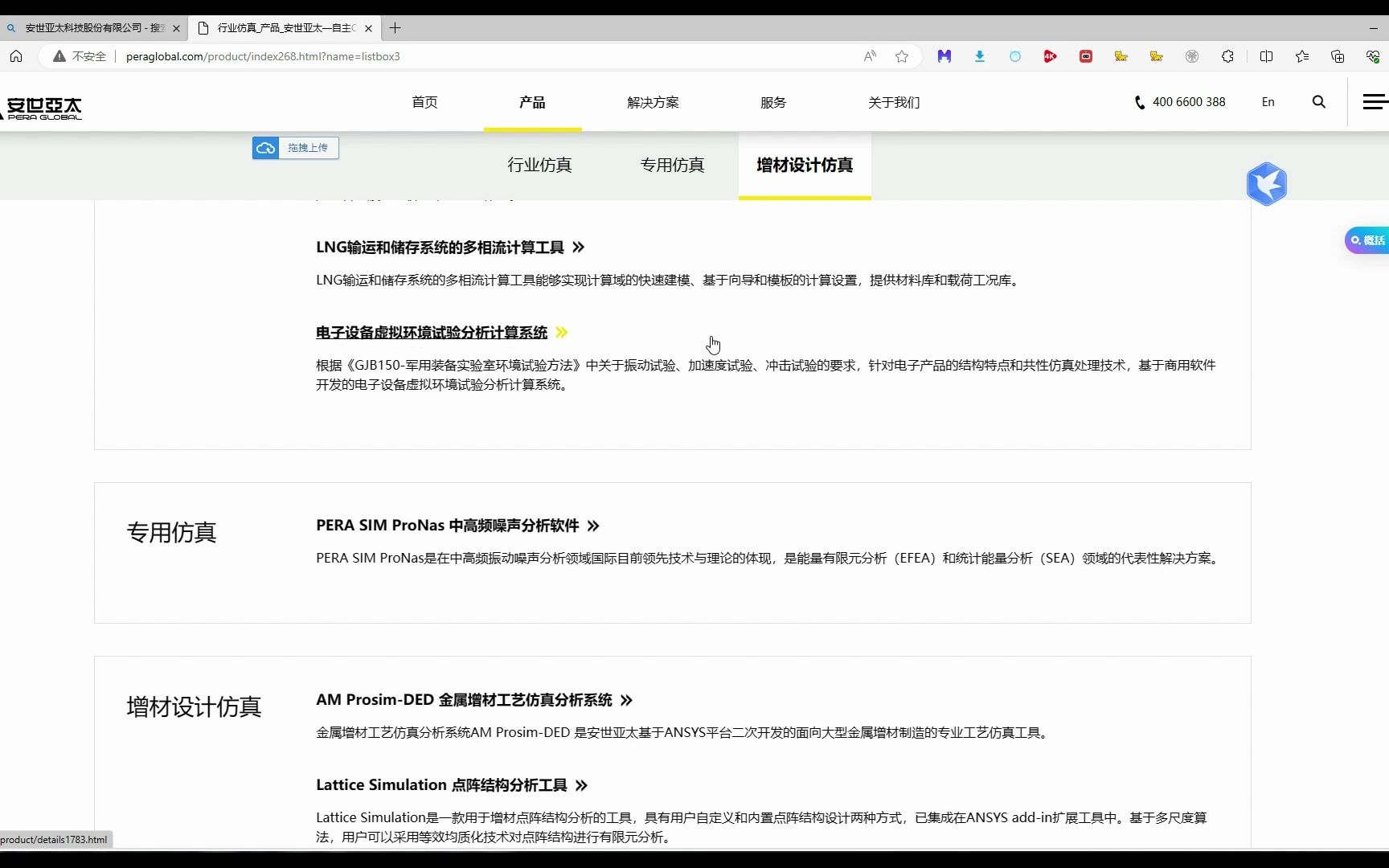
Task: Open LNG输运和储存系统的多相流计算工具 link
Action: (x=440, y=248)
